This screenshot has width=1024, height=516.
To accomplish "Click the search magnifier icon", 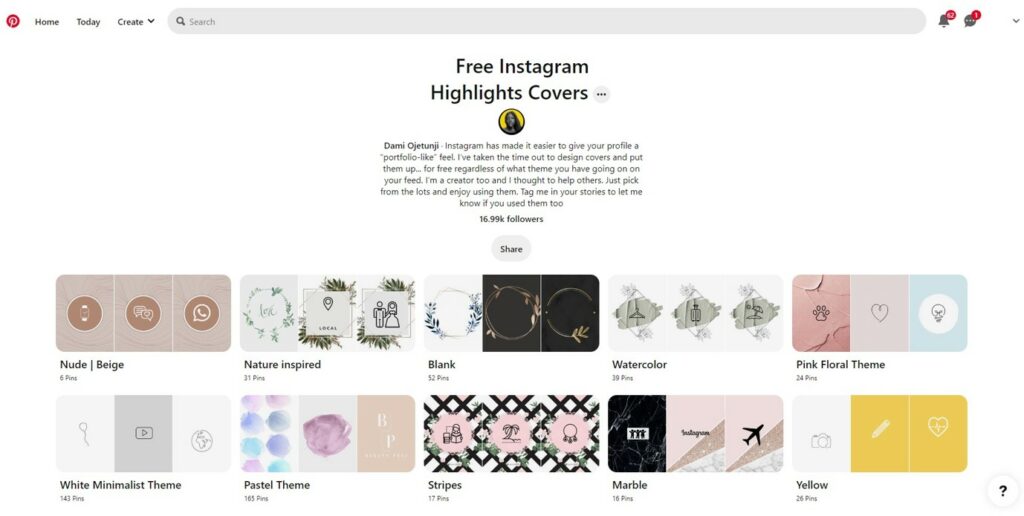I will coord(181,21).
